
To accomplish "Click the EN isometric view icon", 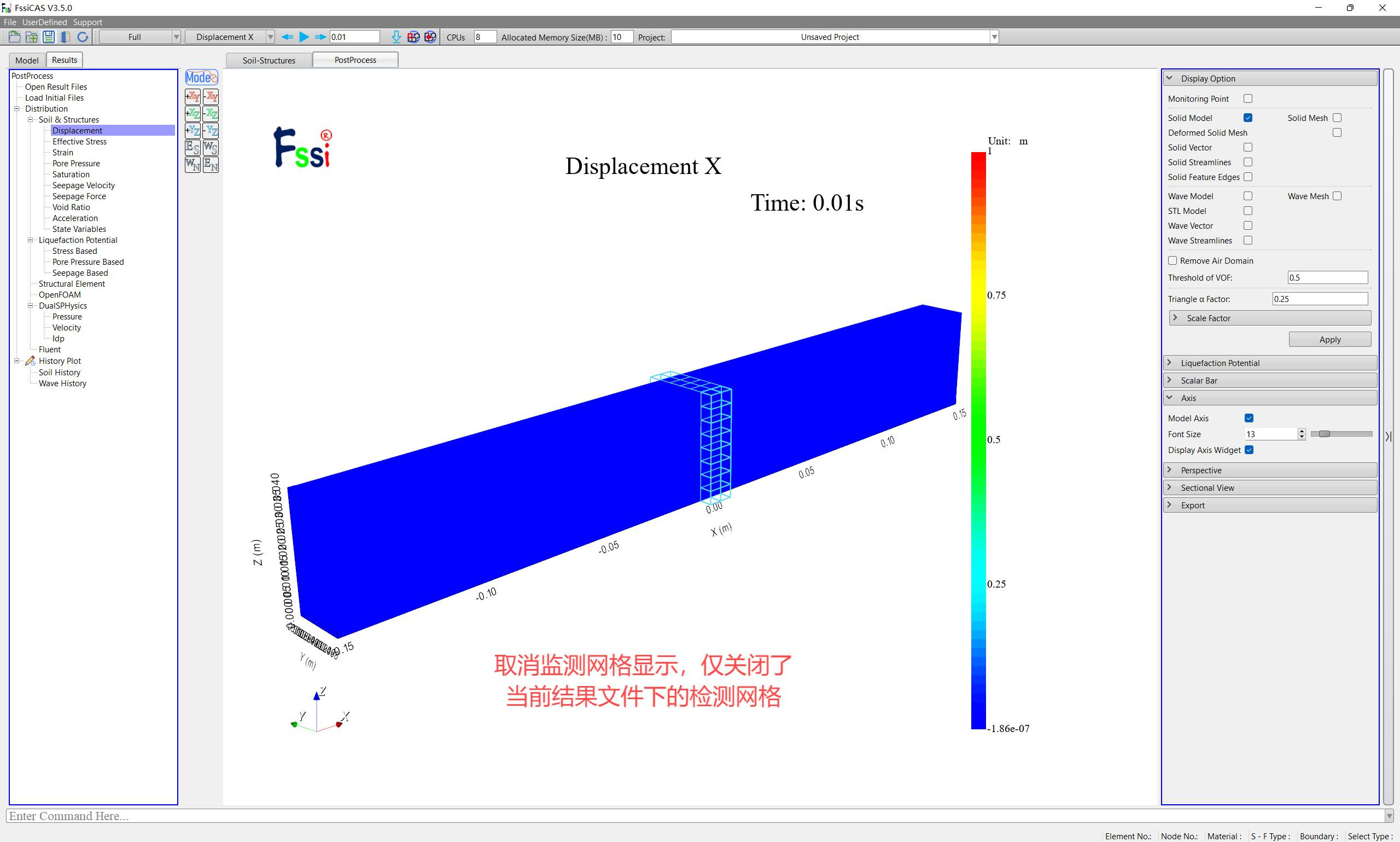I will 211,165.
